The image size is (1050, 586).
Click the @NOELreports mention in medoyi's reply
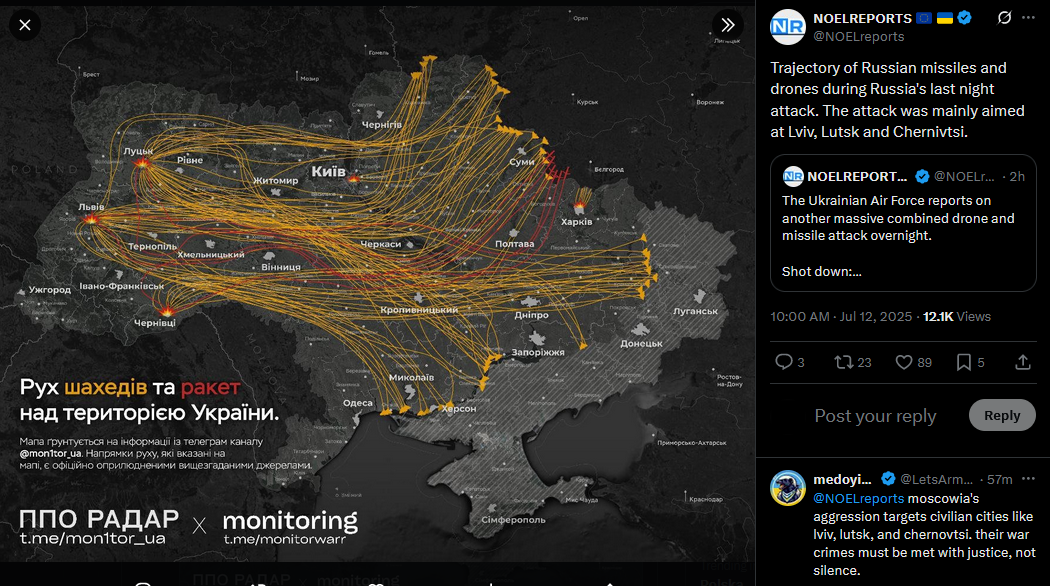click(x=858, y=498)
